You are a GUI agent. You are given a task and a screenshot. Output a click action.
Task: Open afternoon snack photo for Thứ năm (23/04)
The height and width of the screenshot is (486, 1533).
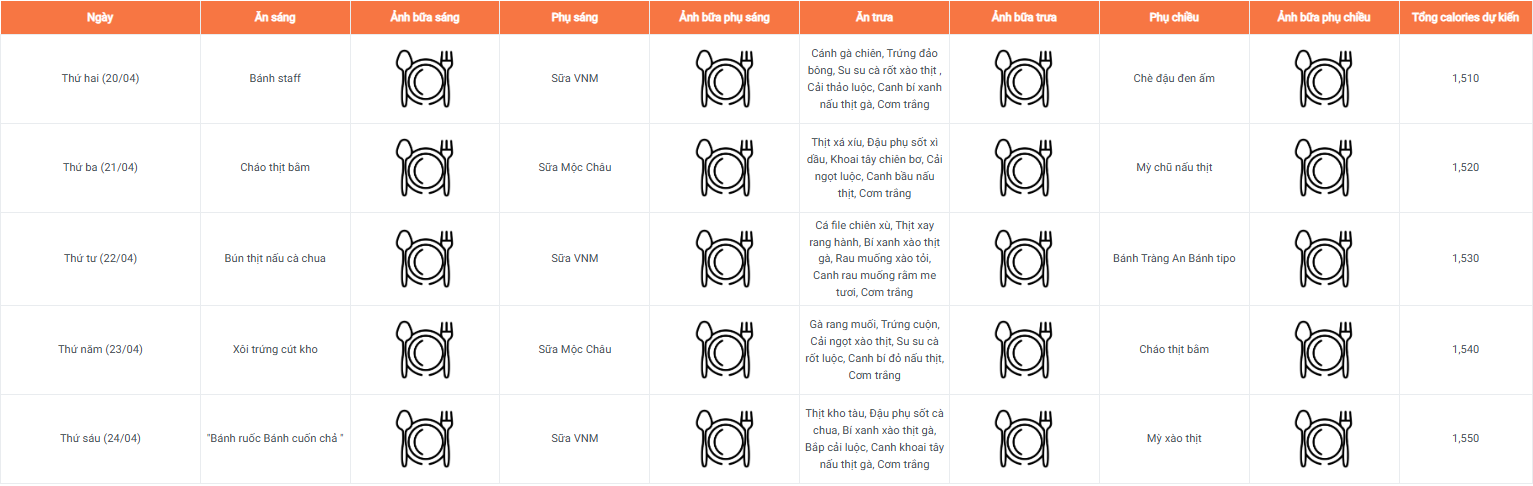1324,349
